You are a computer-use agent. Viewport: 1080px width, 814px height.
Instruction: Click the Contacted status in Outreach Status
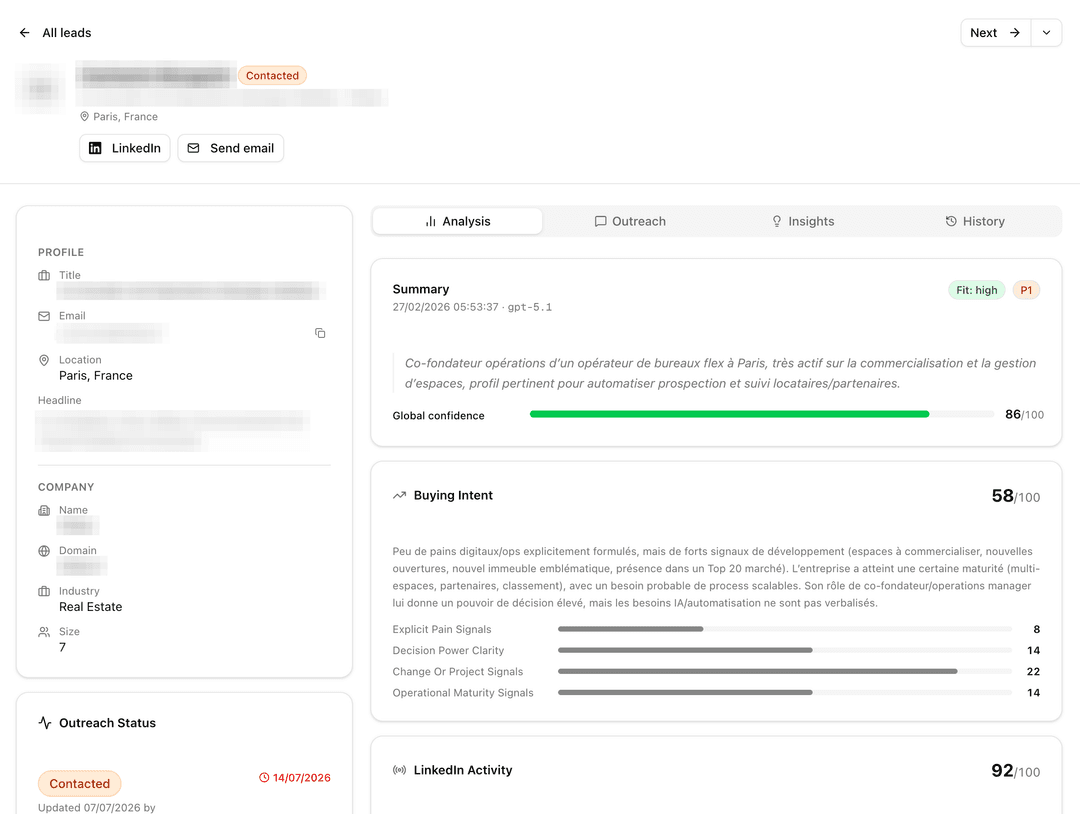pyautogui.click(x=79, y=784)
